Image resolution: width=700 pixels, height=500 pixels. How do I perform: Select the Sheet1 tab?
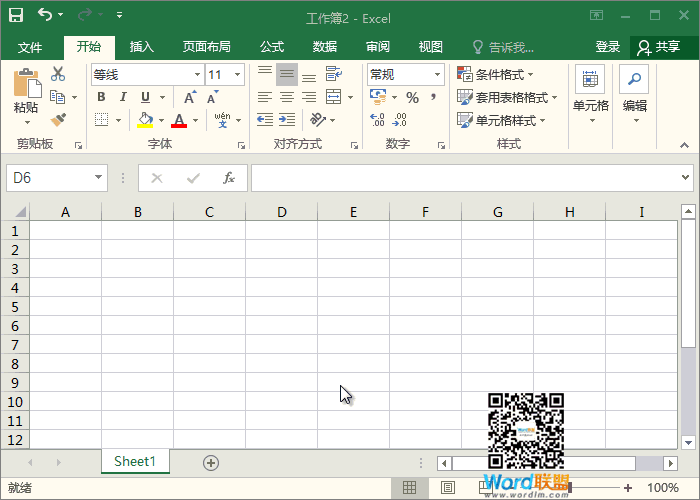[x=135, y=461]
